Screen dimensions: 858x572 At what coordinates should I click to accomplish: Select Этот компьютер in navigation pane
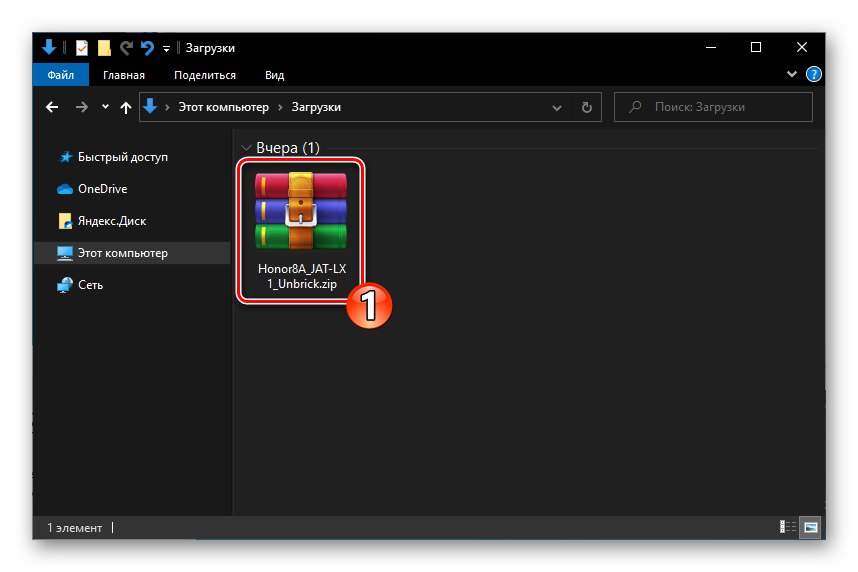132,253
